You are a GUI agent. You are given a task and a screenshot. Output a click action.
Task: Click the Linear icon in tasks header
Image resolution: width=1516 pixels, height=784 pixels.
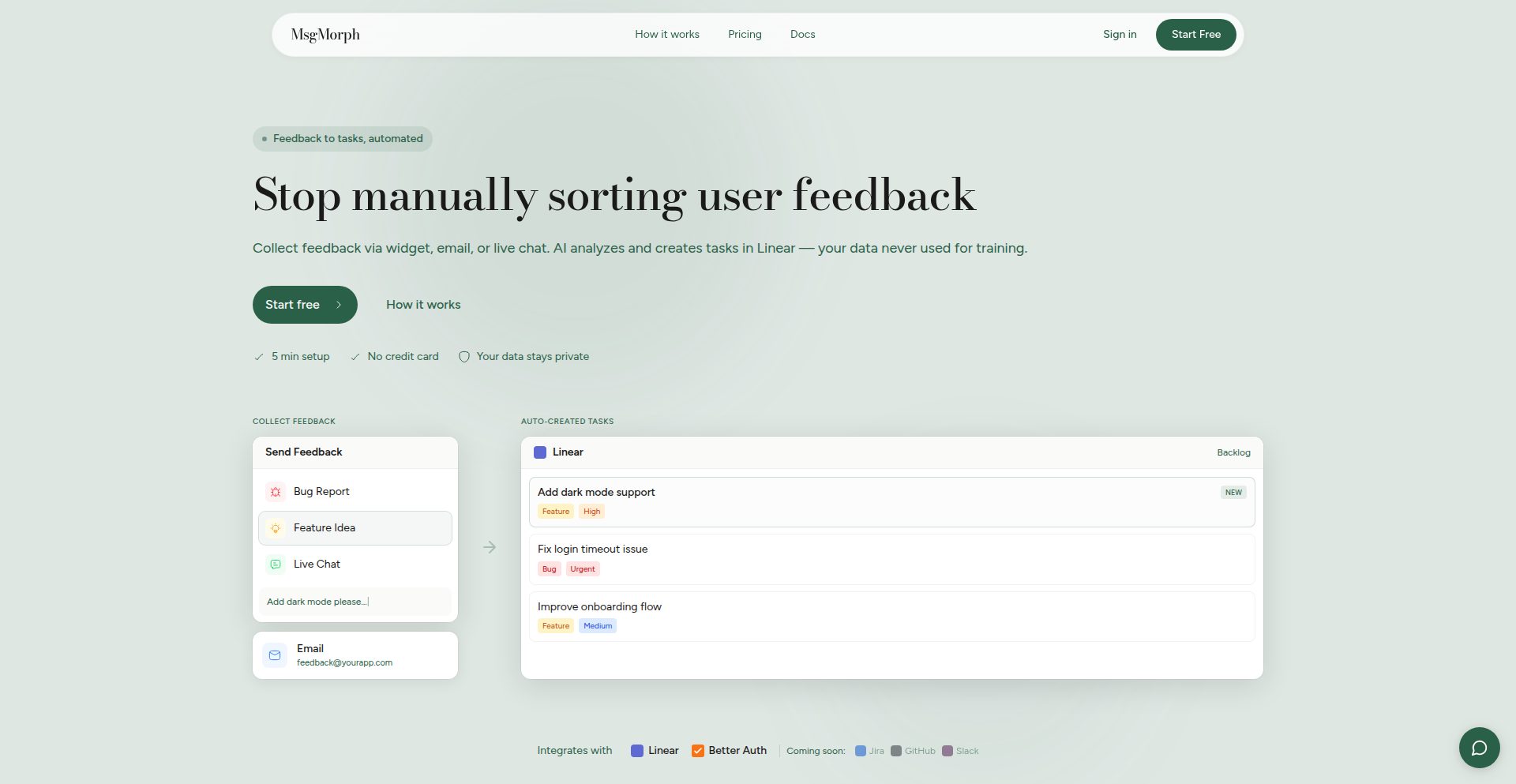point(540,452)
